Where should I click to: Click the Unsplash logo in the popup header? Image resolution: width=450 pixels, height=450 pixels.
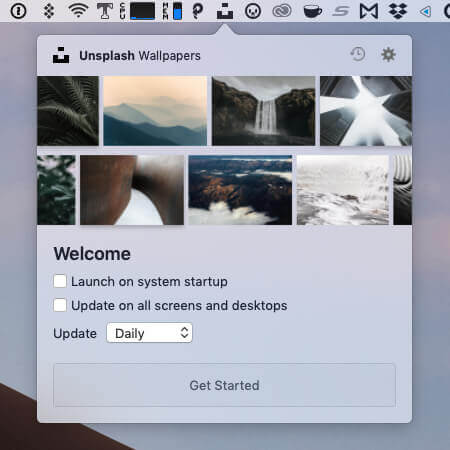pos(61,55)
